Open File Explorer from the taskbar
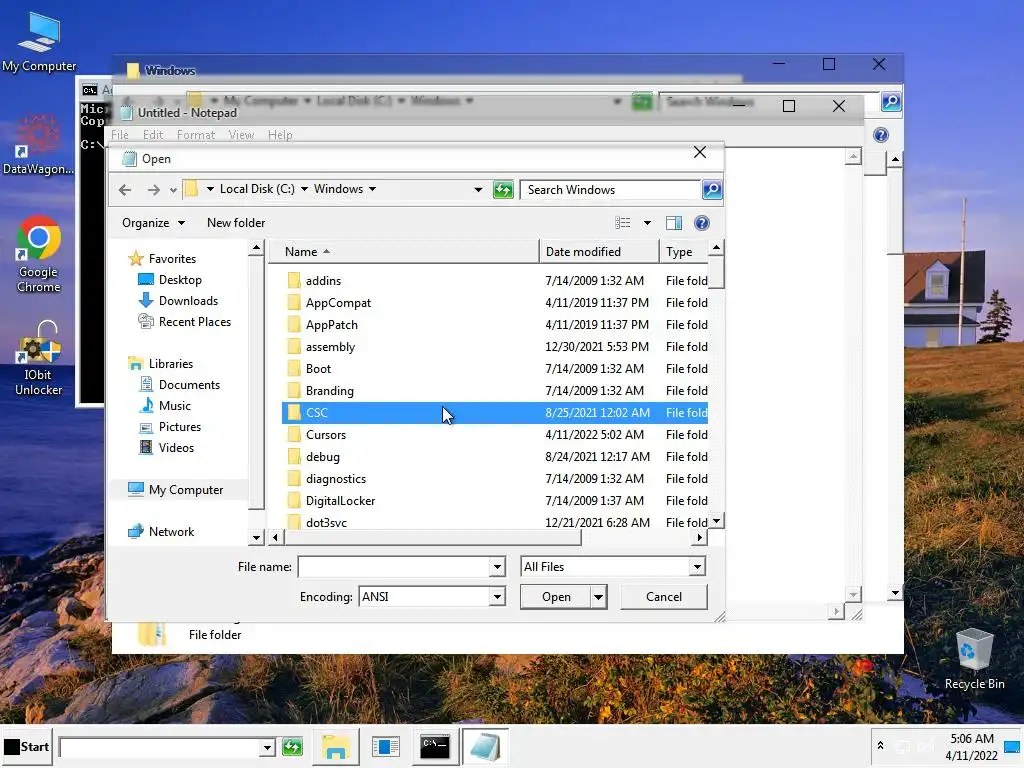Viewport: 1024px width, 768px height. pyautogui.click(x=336, y=746)
